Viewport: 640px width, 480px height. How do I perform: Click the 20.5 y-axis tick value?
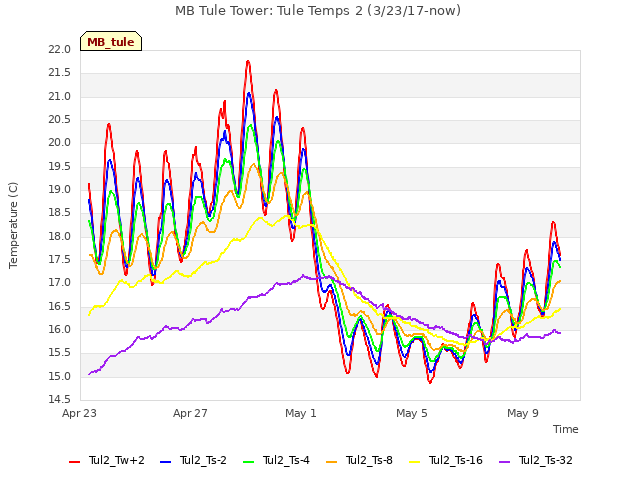click(x=60, y=120)
